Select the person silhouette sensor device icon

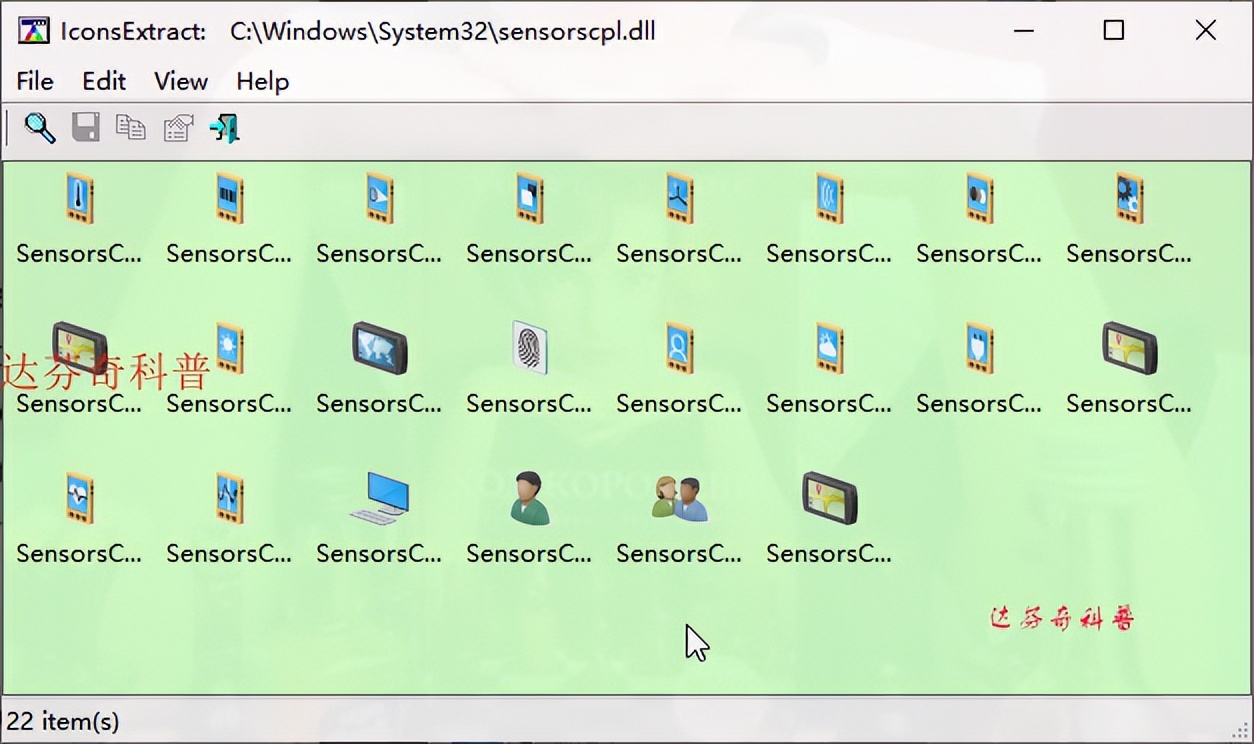pos(679,348)
